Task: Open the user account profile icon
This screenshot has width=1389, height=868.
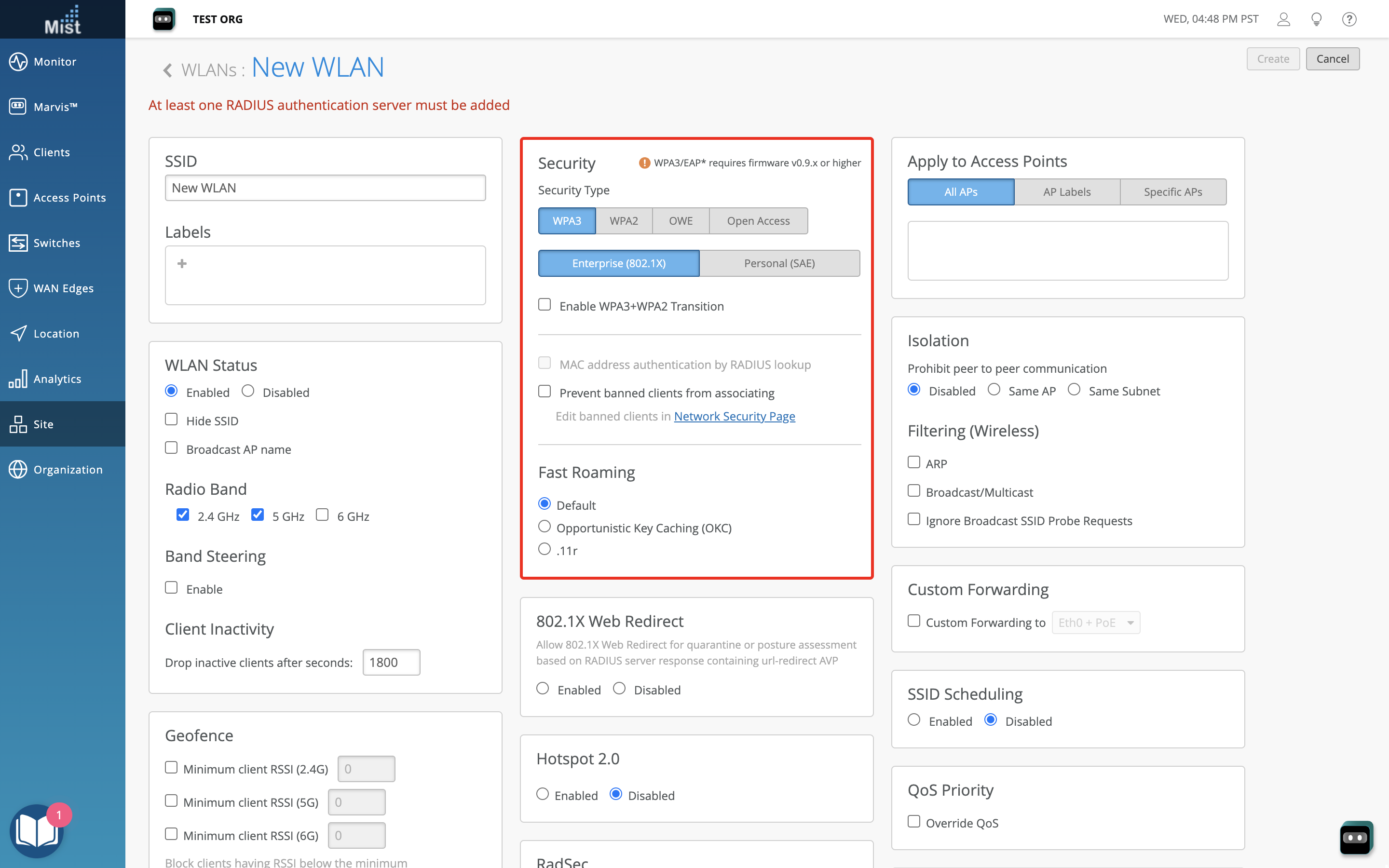Action: pos(1283,19)
